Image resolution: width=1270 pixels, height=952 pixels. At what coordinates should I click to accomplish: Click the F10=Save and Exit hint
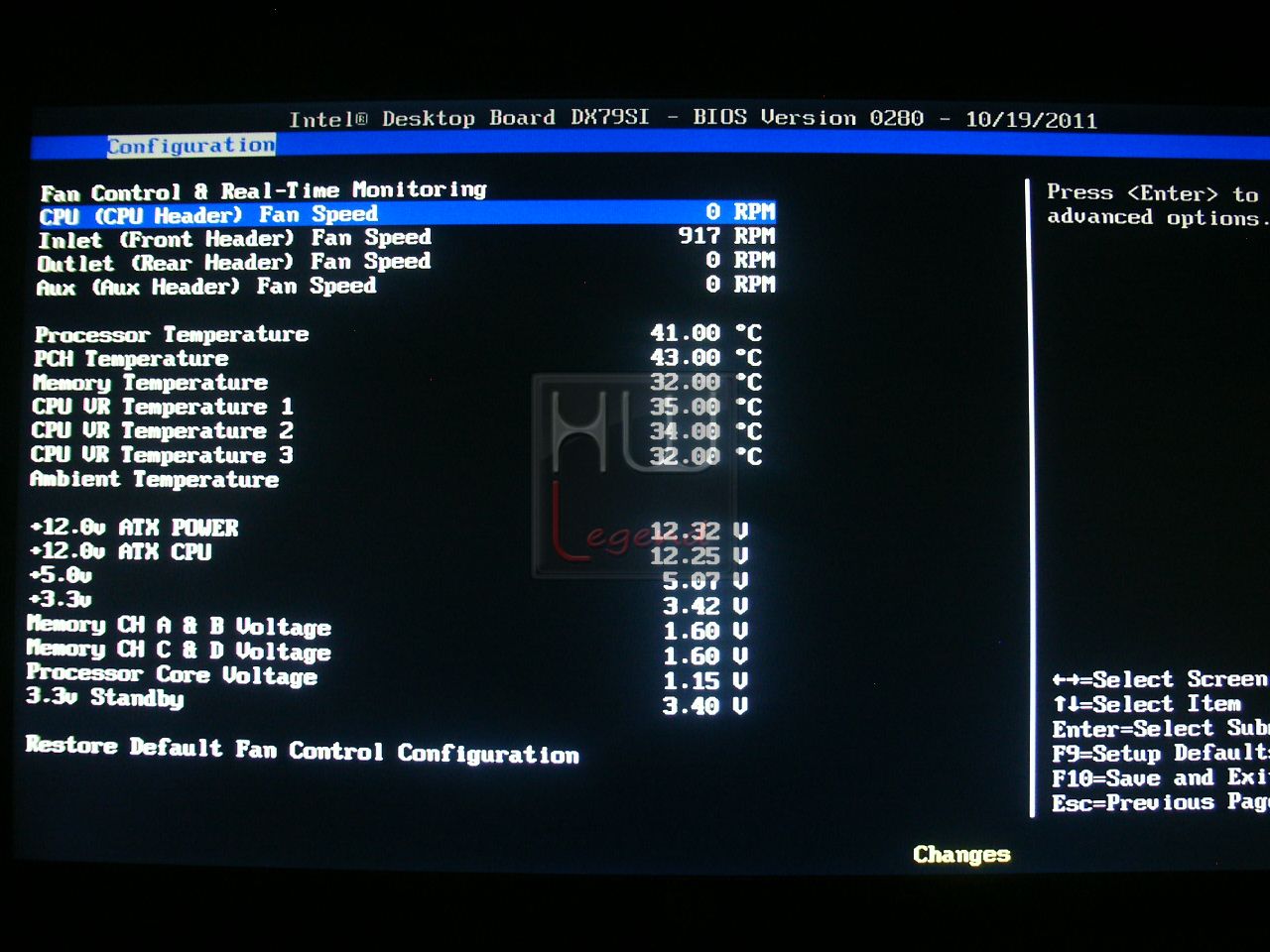pos(1161,777)
